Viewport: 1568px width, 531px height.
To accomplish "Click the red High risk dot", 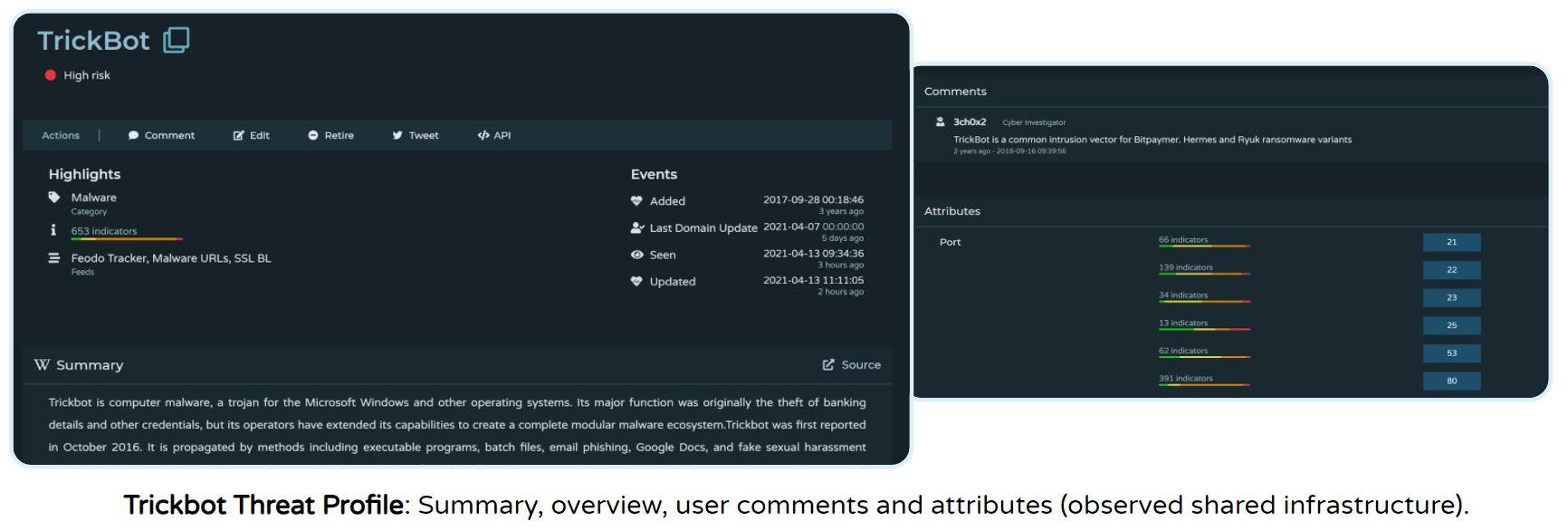I will pos(51,75).
